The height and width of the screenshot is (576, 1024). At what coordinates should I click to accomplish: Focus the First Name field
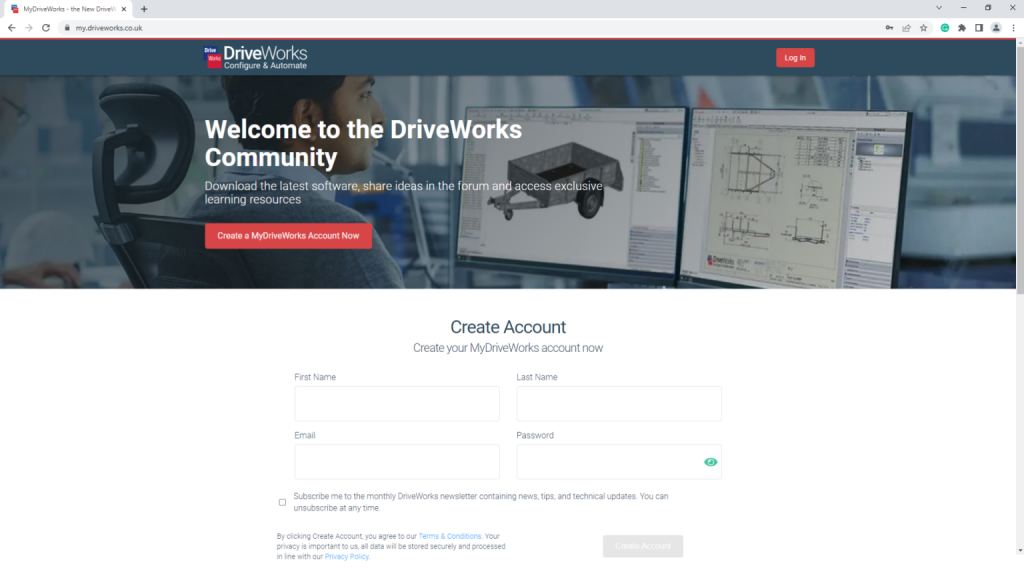pyautogui.click(x=396, y=404)
